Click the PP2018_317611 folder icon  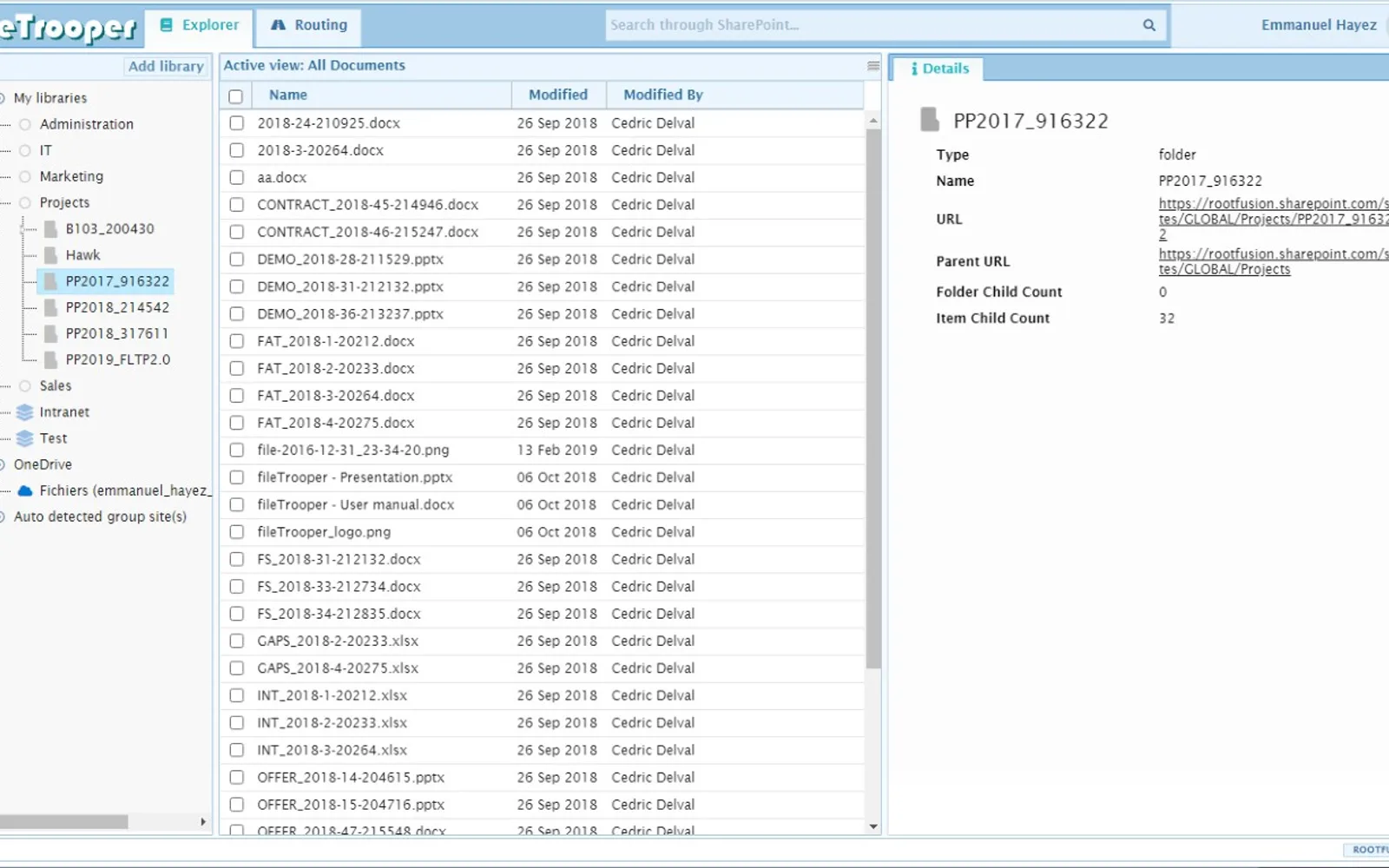click(x=51, y=333)
